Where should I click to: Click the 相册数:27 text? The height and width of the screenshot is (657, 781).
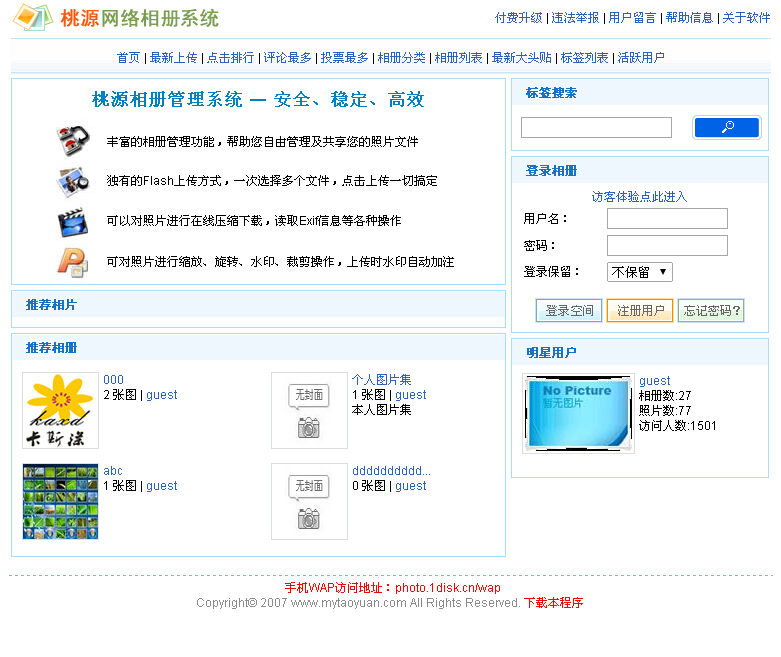click(665, 396)
